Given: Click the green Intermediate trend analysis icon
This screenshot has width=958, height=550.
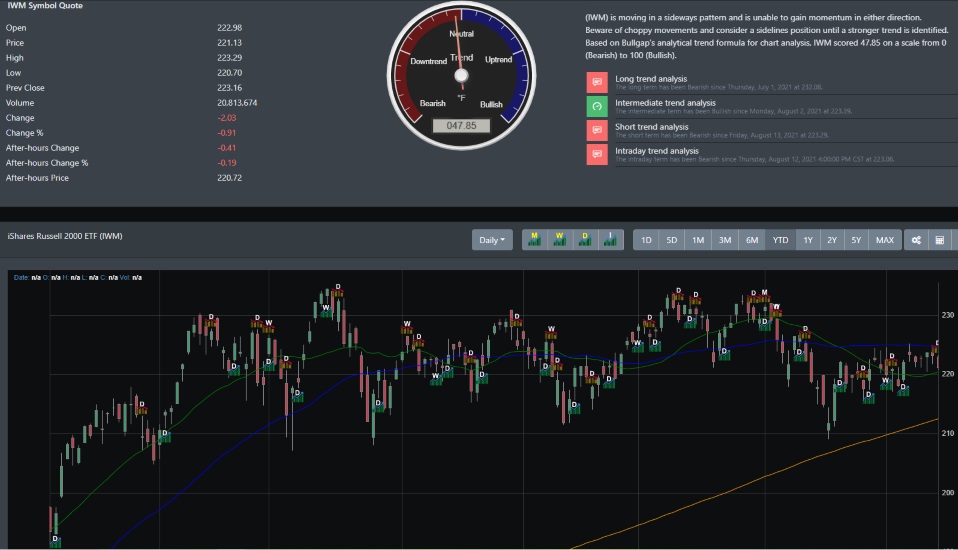Looking at the screenshot, I should pyautogui.click(x=597, y=106).
